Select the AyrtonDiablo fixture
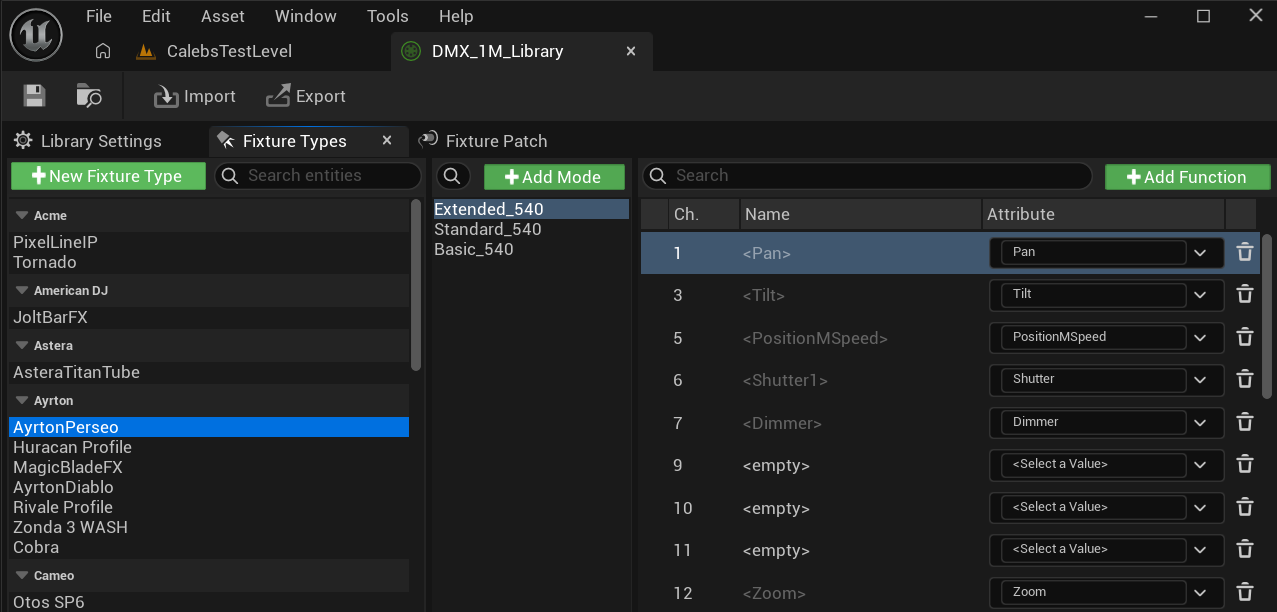This screenshot has height=612, width=1277. click(x=63, y=487)
